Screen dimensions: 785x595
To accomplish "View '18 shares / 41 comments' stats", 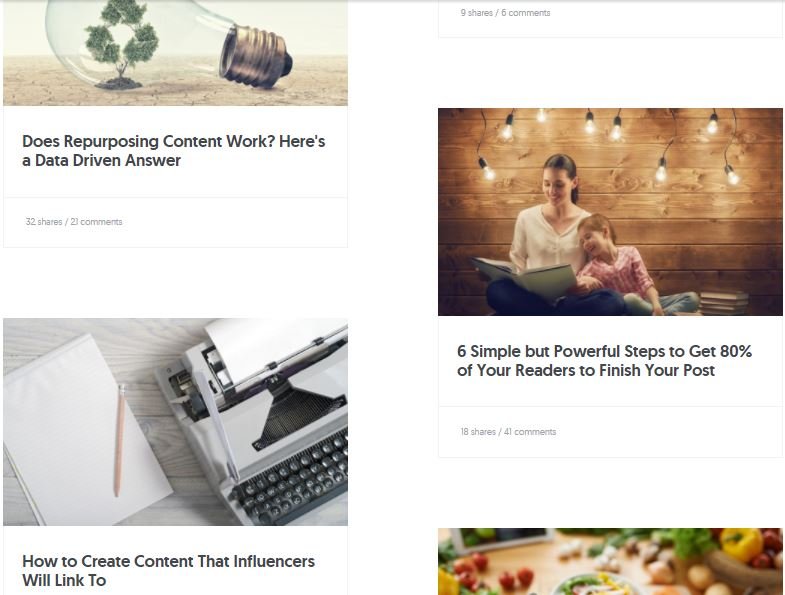I will [x=508, y=432].
